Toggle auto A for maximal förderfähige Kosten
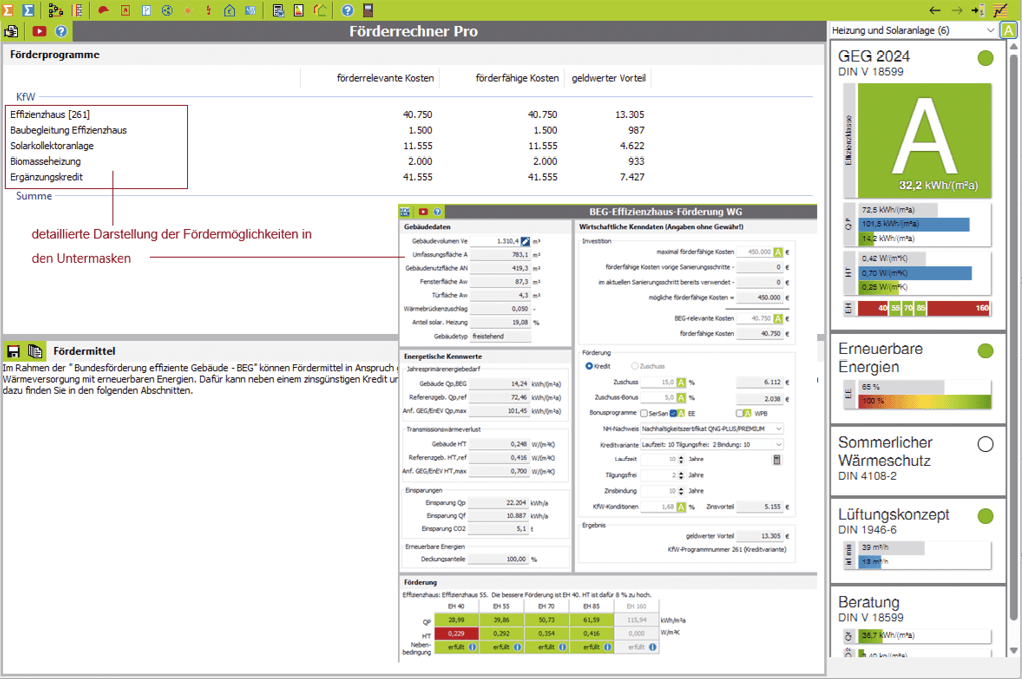The width and height of the screenshot is (1022, 679). [778, 252]
